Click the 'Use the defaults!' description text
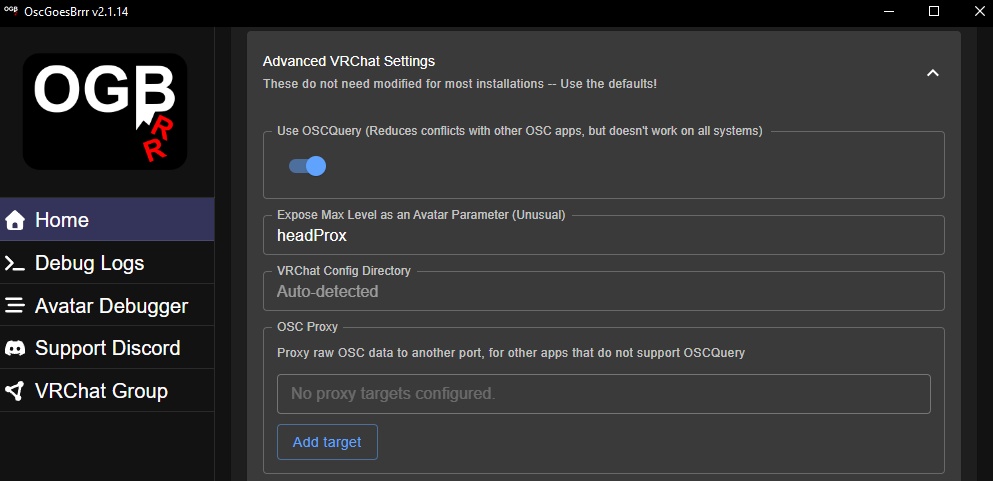This screenshot has width=993, height=481. (460, 84)
